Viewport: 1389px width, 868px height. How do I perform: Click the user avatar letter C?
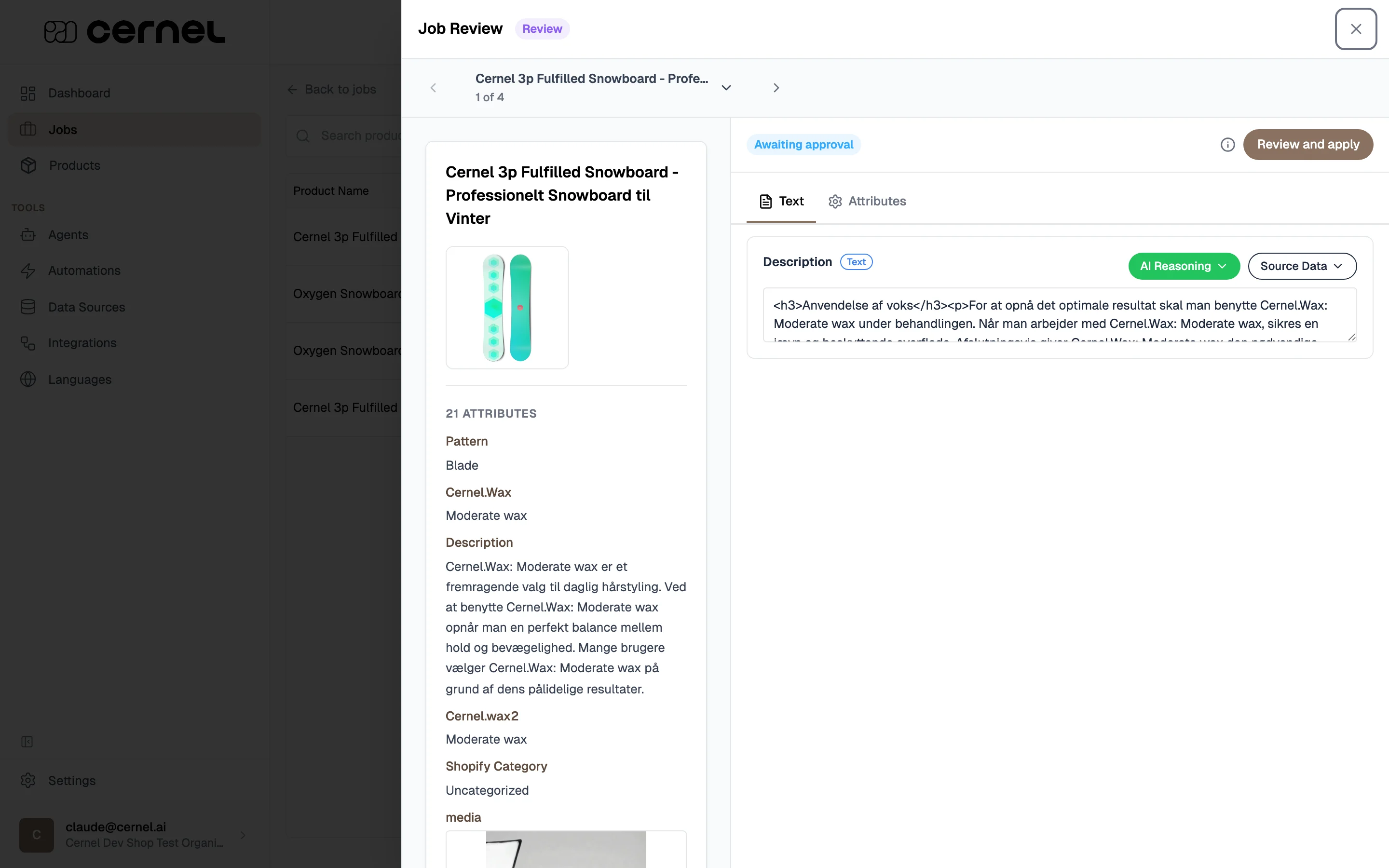tap(36, 835)
